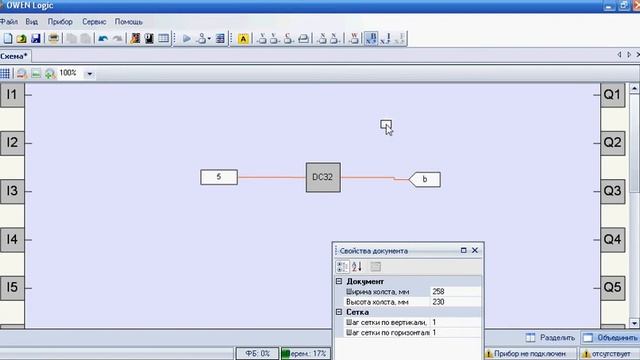
Task: Close the Свойства документа panel
Action: click(475, 250)
